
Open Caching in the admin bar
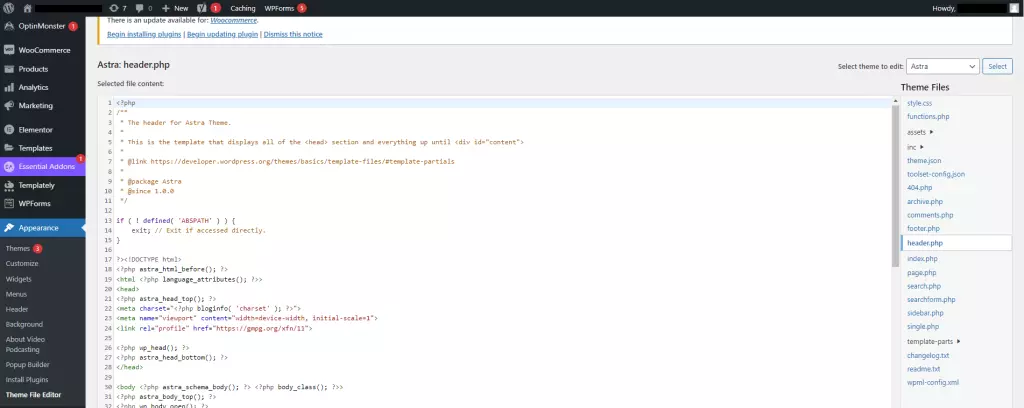(x=243, y=8)
